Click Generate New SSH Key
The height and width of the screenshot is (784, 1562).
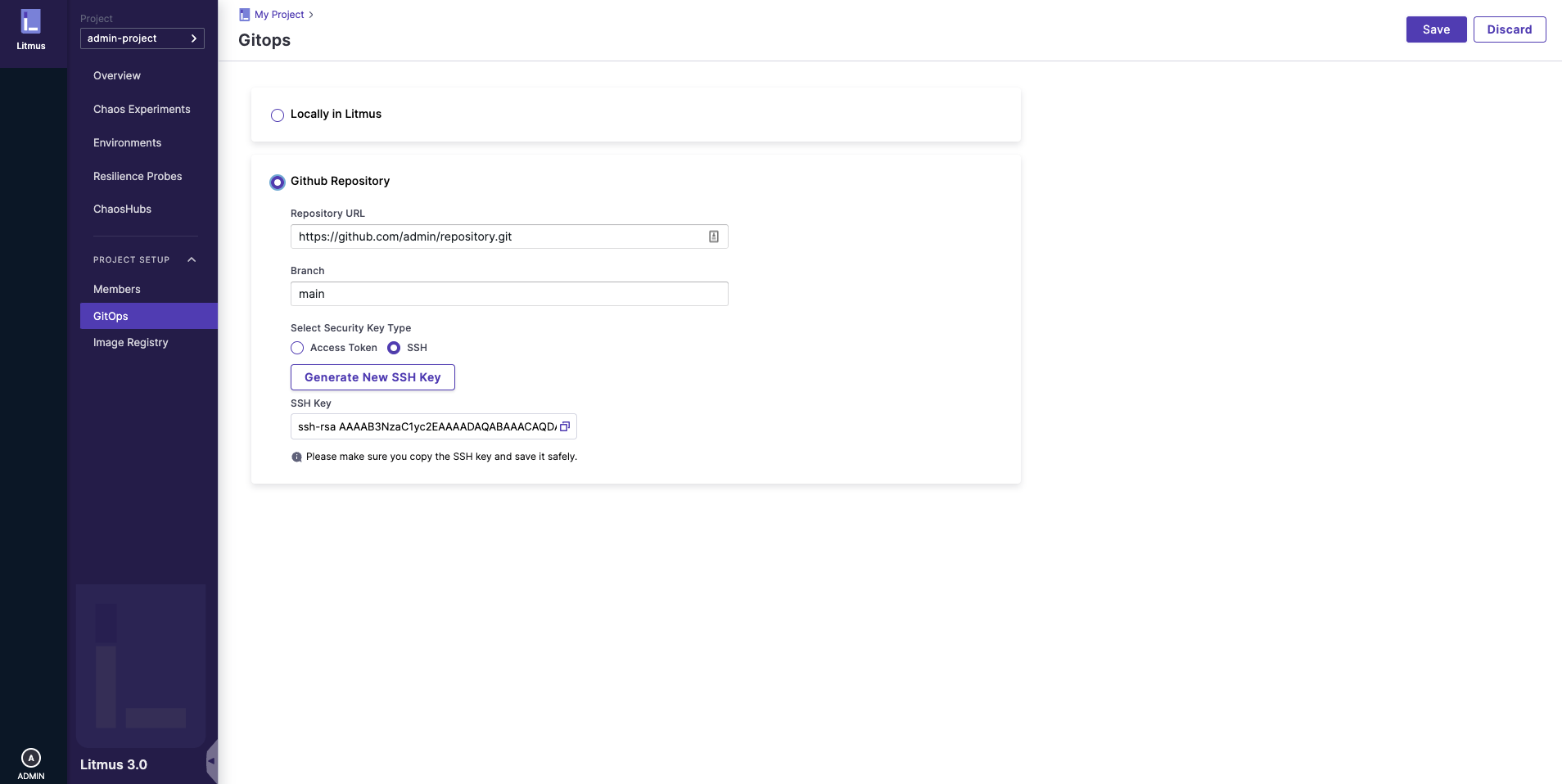coord(372,377)
